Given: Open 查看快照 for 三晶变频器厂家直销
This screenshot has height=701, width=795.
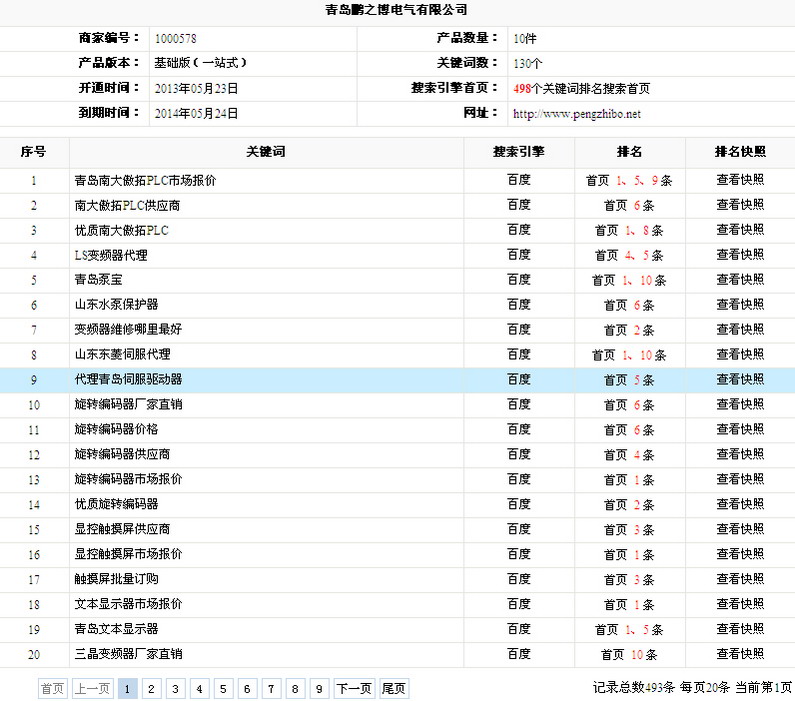Looking at the screenshot, I should [740, 654].
